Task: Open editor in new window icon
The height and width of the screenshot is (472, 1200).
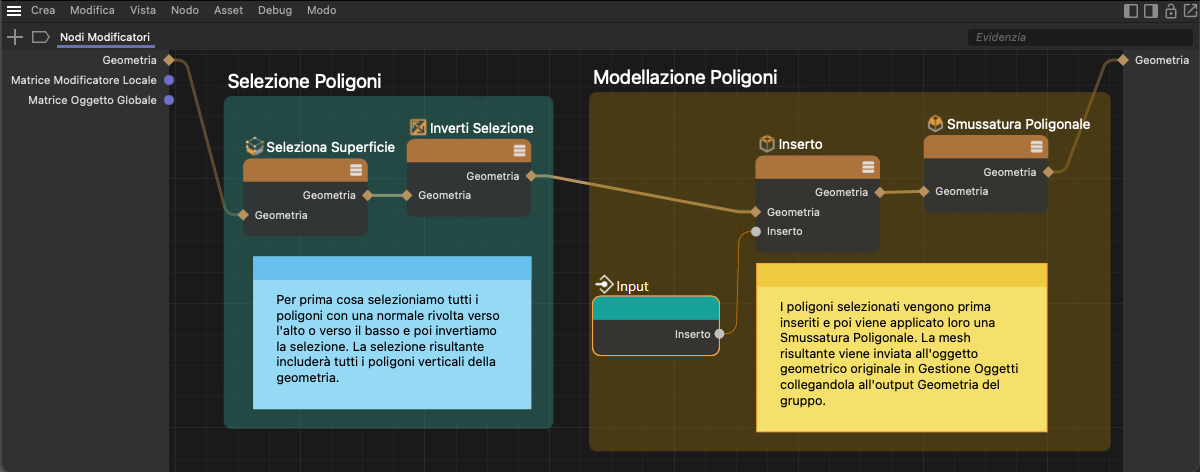Action: 1189,11
